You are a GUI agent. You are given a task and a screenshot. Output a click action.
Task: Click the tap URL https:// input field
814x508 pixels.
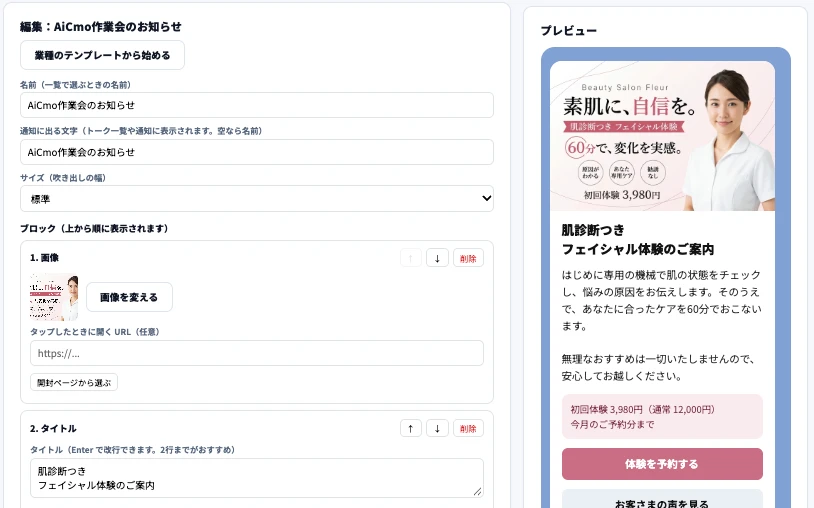pyautogui.click(x=256, y=353)
